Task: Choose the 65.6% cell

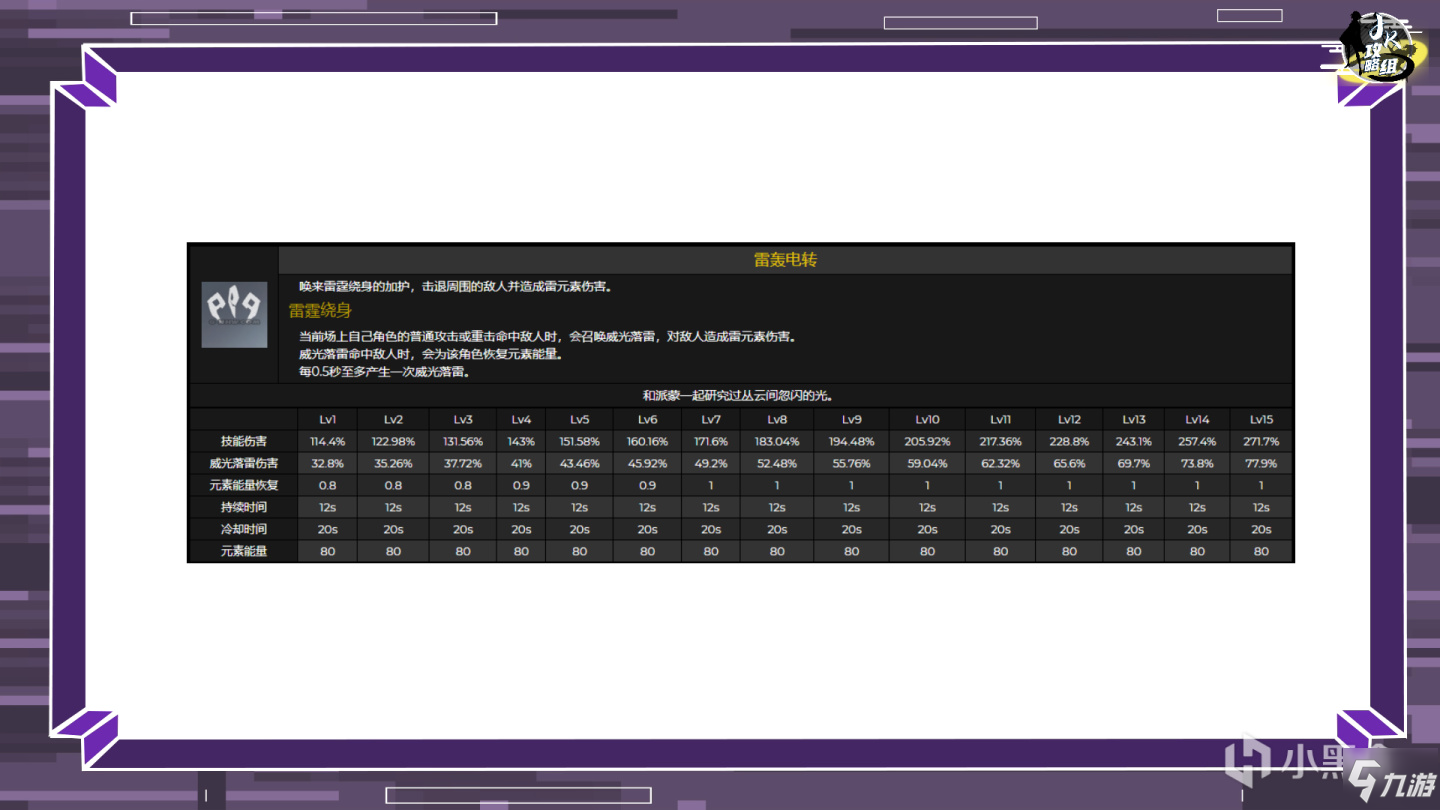Action: point(1069,463)
